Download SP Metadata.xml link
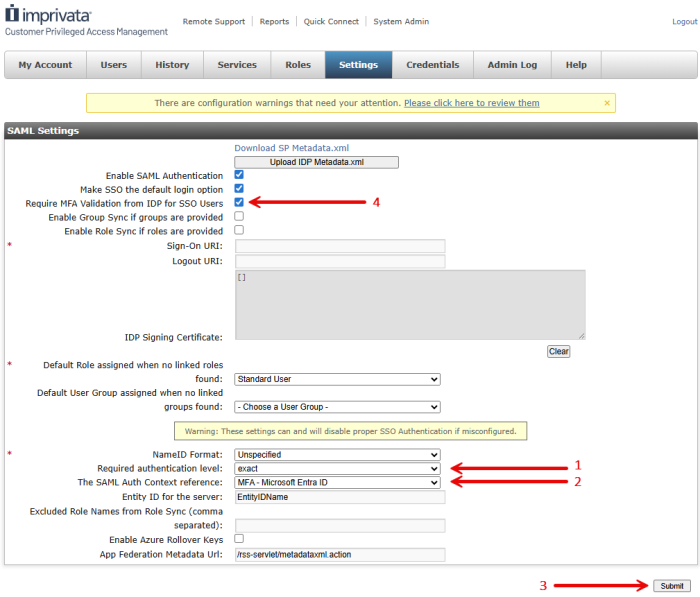The height and width of the screenshot is (597, 700). point(291,148)
